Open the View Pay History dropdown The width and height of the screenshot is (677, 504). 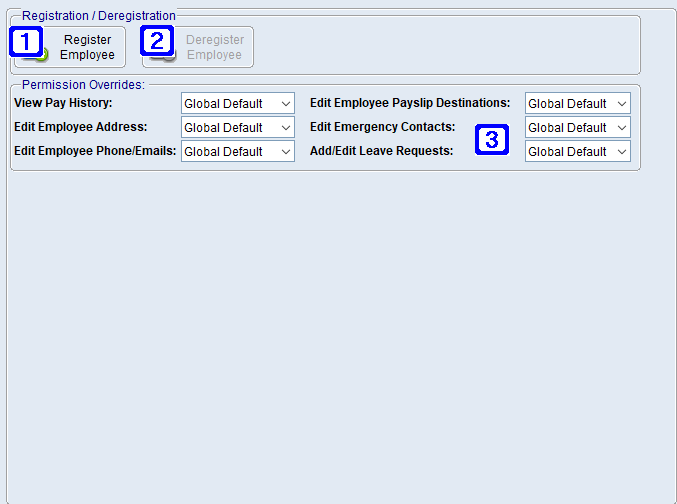238,103
